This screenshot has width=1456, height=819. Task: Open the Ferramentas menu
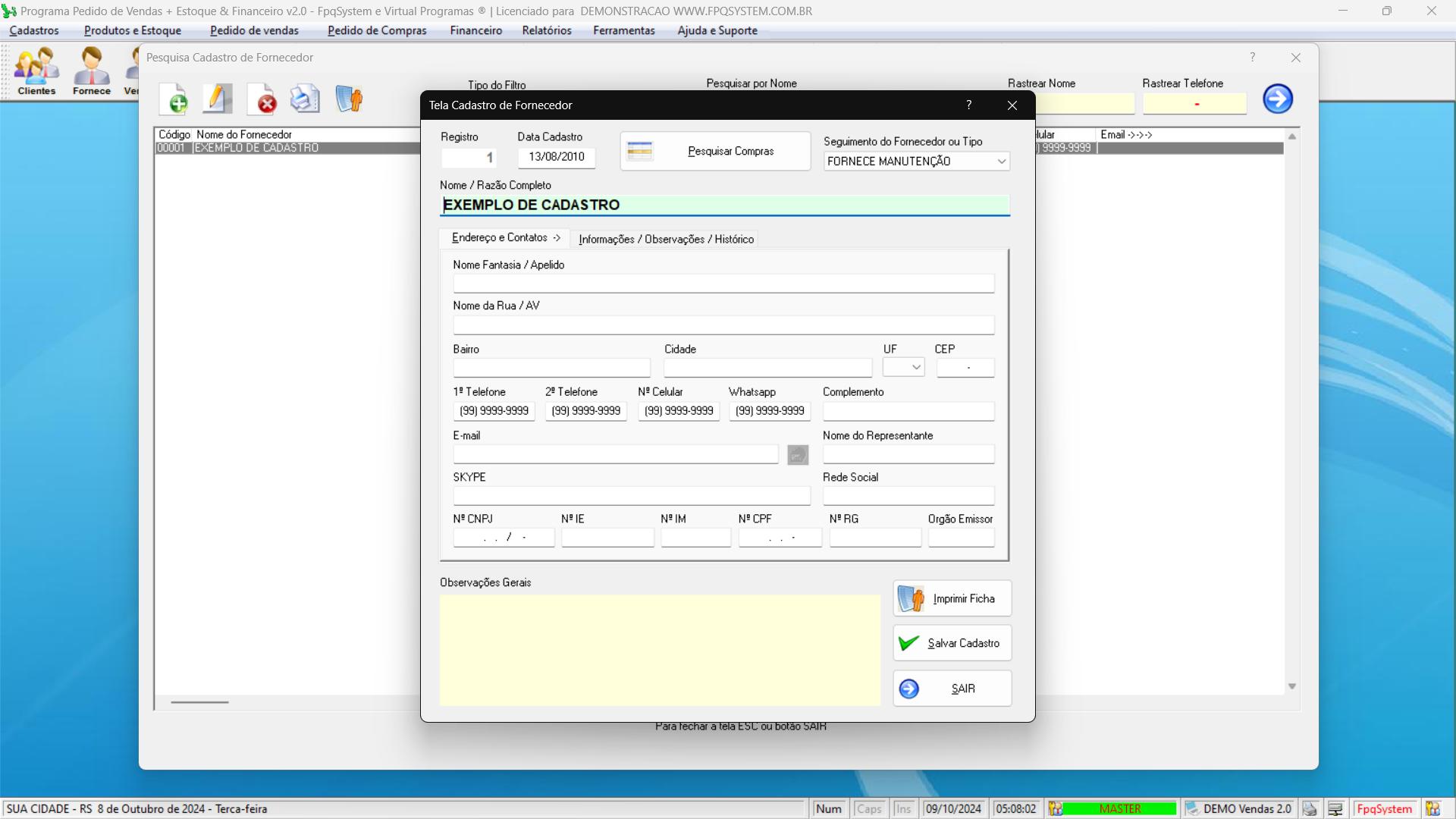[624, 30]
